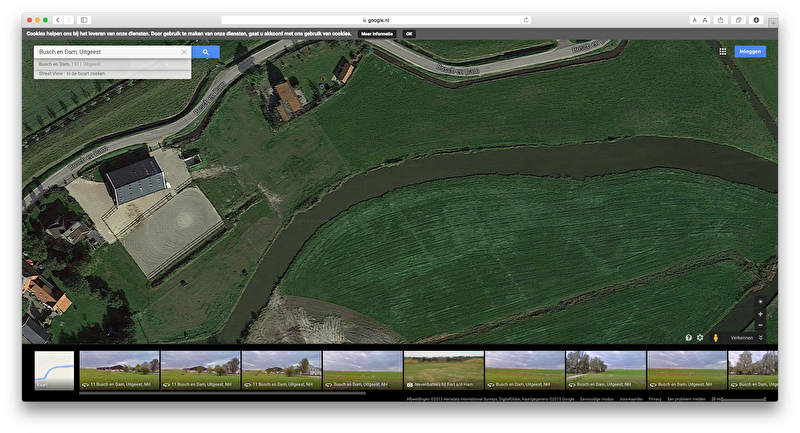800x433 pixels.
Task: Click the smaller A text size button
Action: pyautogui.click(x=694, y=20)
